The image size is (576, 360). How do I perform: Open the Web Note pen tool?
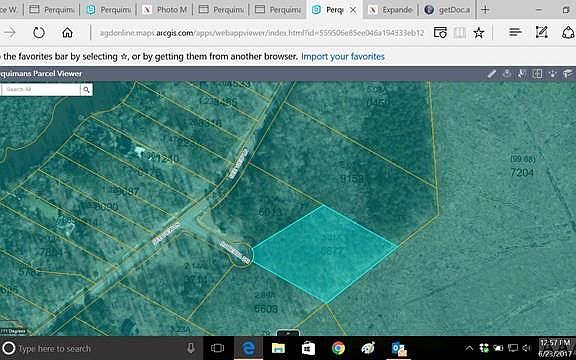click(541, 32)
